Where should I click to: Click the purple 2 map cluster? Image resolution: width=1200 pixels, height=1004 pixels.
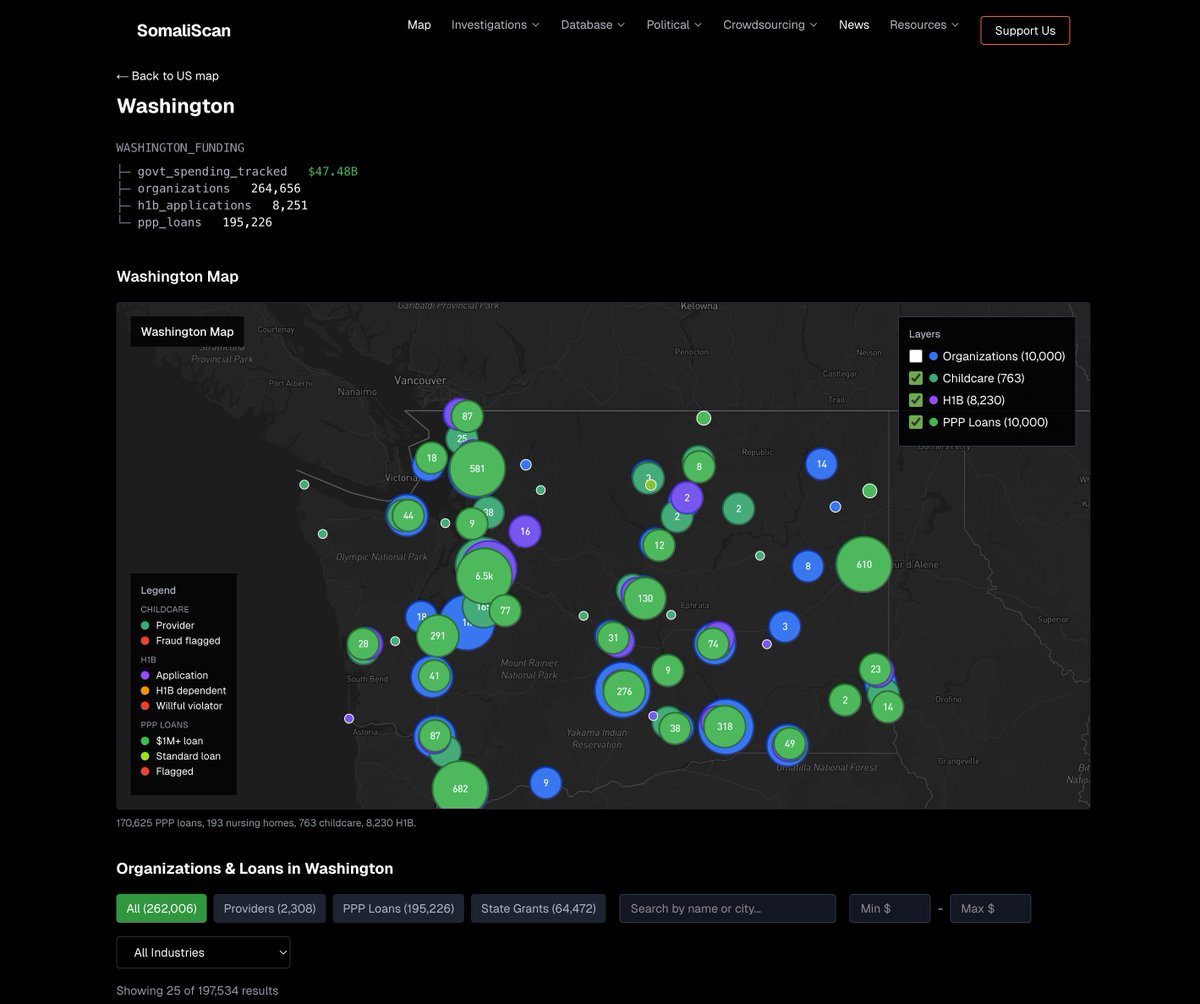pos(687,497)
